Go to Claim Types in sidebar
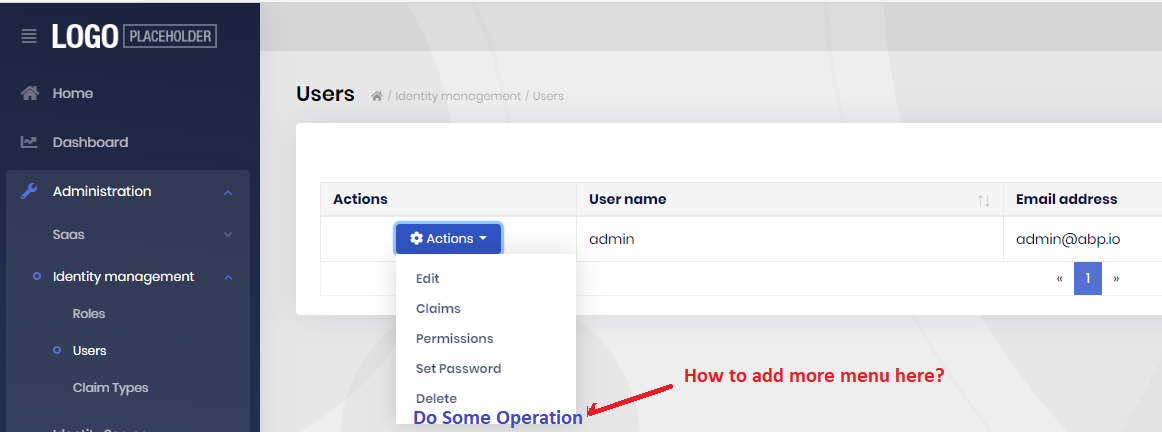Image resolution: width=1162 pixels, height=432 pixels. [x=110, y=388]
